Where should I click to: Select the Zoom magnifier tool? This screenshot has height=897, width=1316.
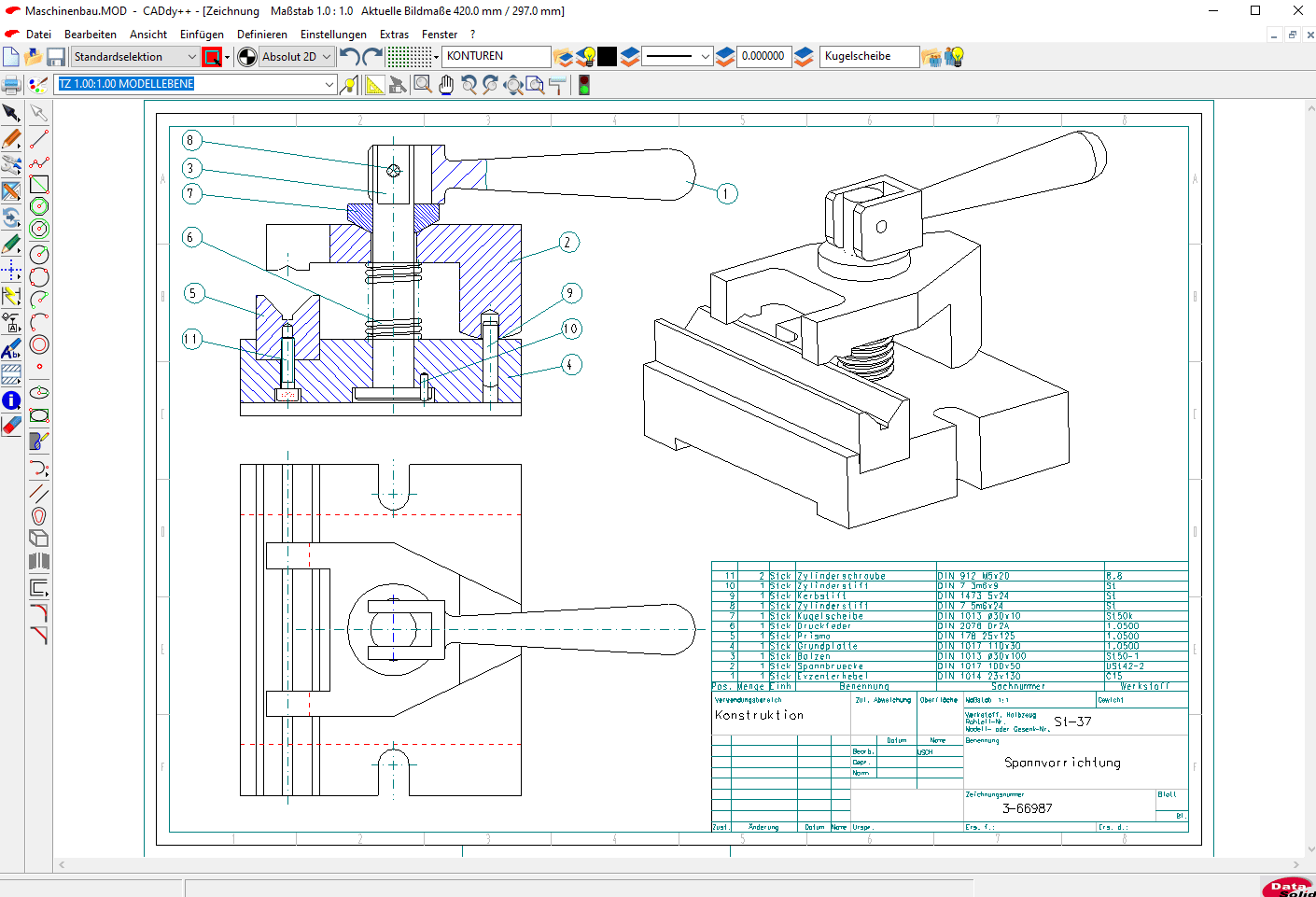pyautogui.click(x=423, y=84)
